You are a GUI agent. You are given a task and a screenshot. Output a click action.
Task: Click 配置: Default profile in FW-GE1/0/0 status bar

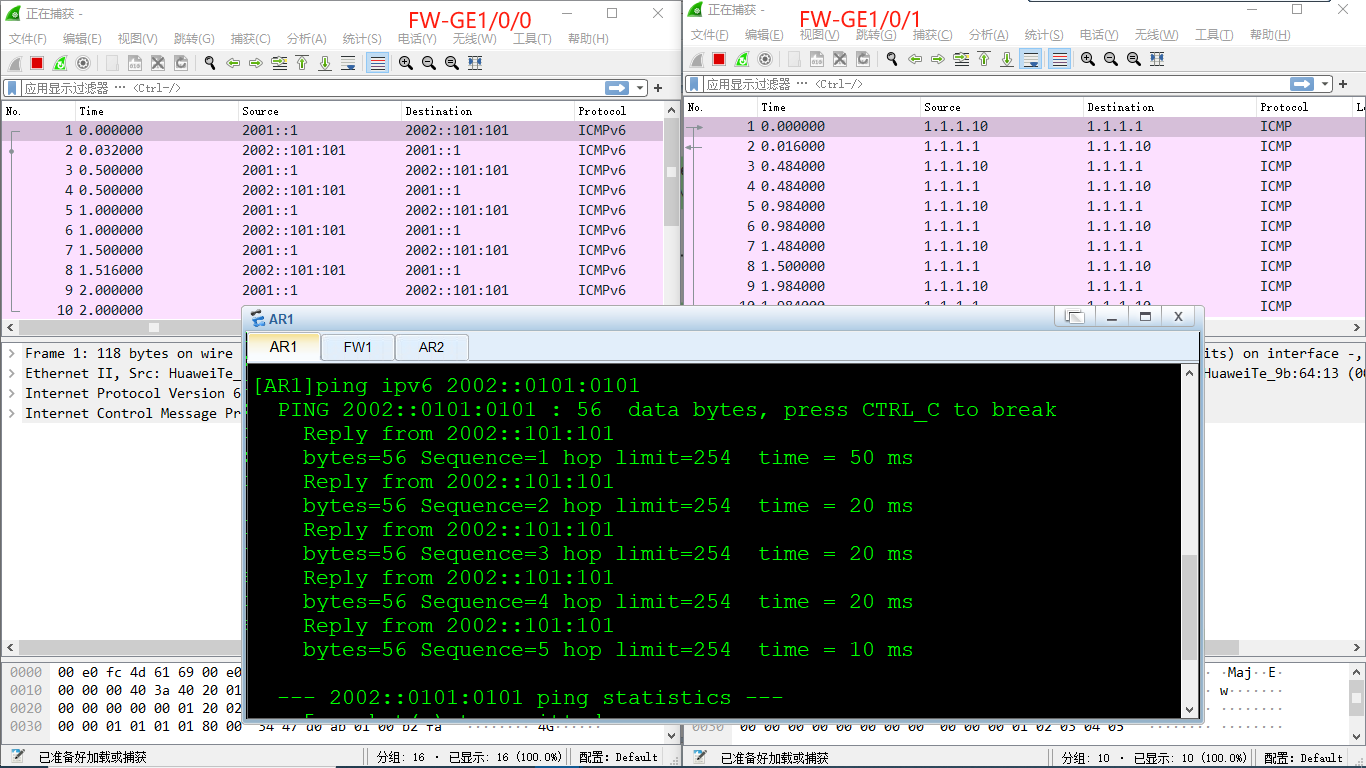pos(618,757)
